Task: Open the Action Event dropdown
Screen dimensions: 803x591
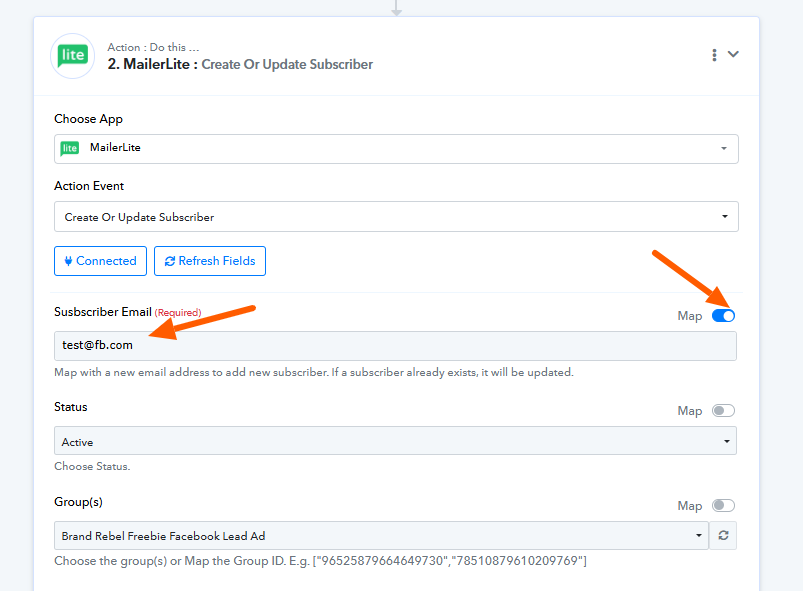Action: [396, 217]
